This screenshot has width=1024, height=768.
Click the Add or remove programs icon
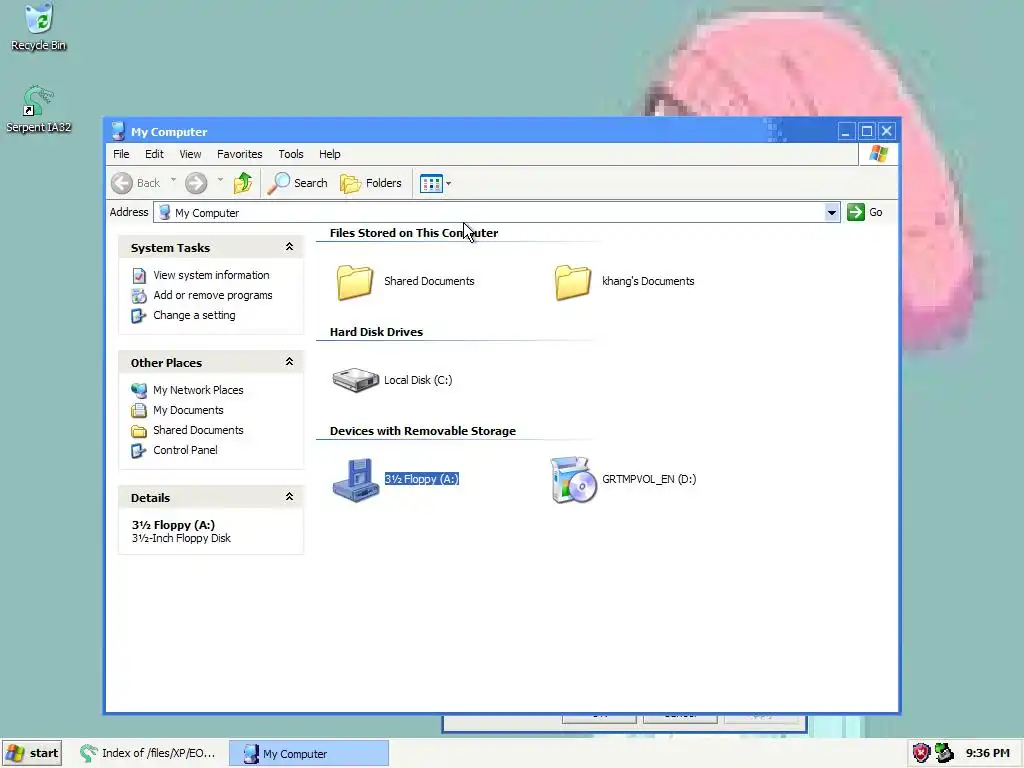pos(138,295)
